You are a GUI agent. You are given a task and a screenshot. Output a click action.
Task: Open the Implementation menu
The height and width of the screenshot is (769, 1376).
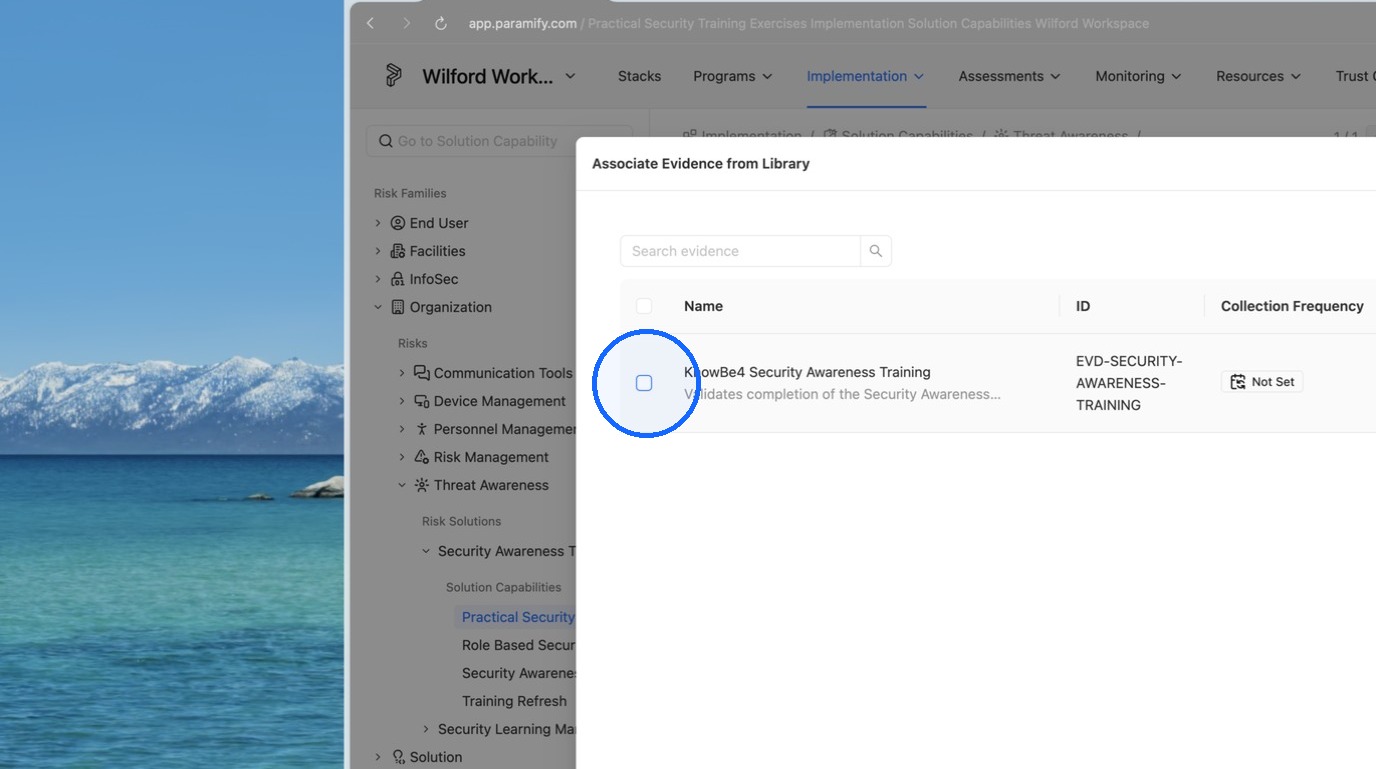(x=866, y=76)
